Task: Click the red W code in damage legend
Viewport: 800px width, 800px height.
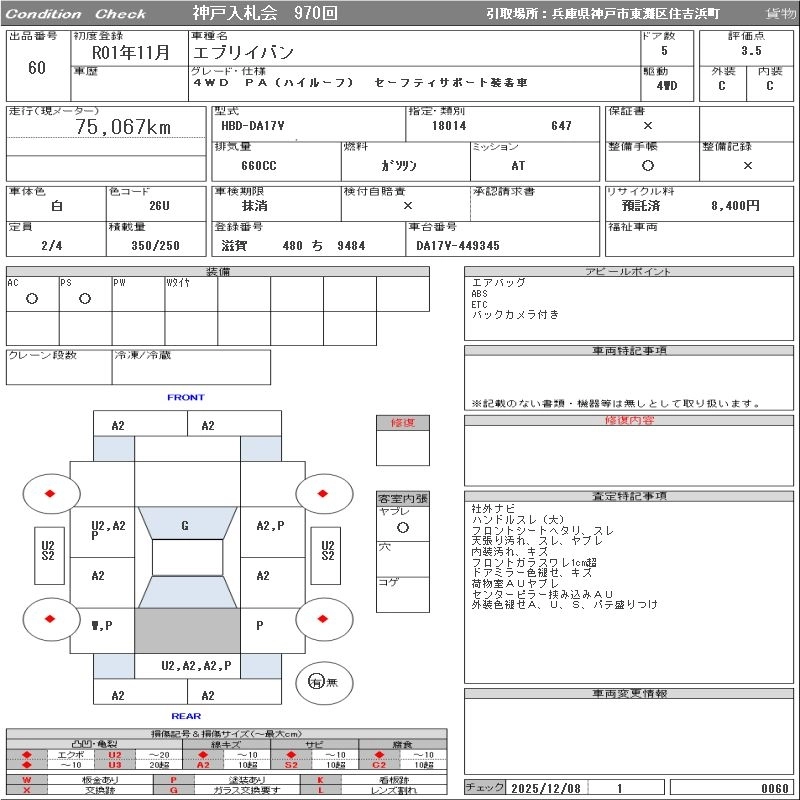Action: point(27,779)
